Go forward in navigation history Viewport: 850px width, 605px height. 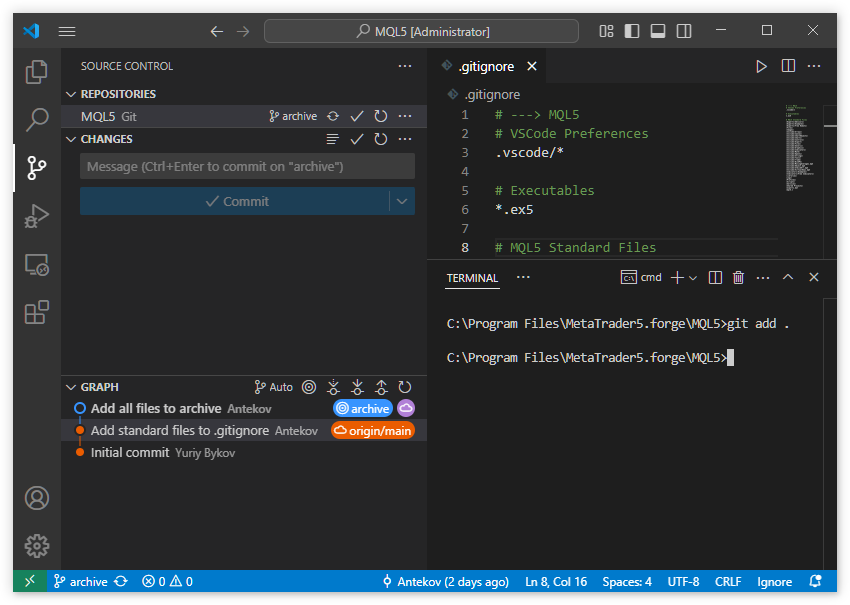(x=243, y=31)
